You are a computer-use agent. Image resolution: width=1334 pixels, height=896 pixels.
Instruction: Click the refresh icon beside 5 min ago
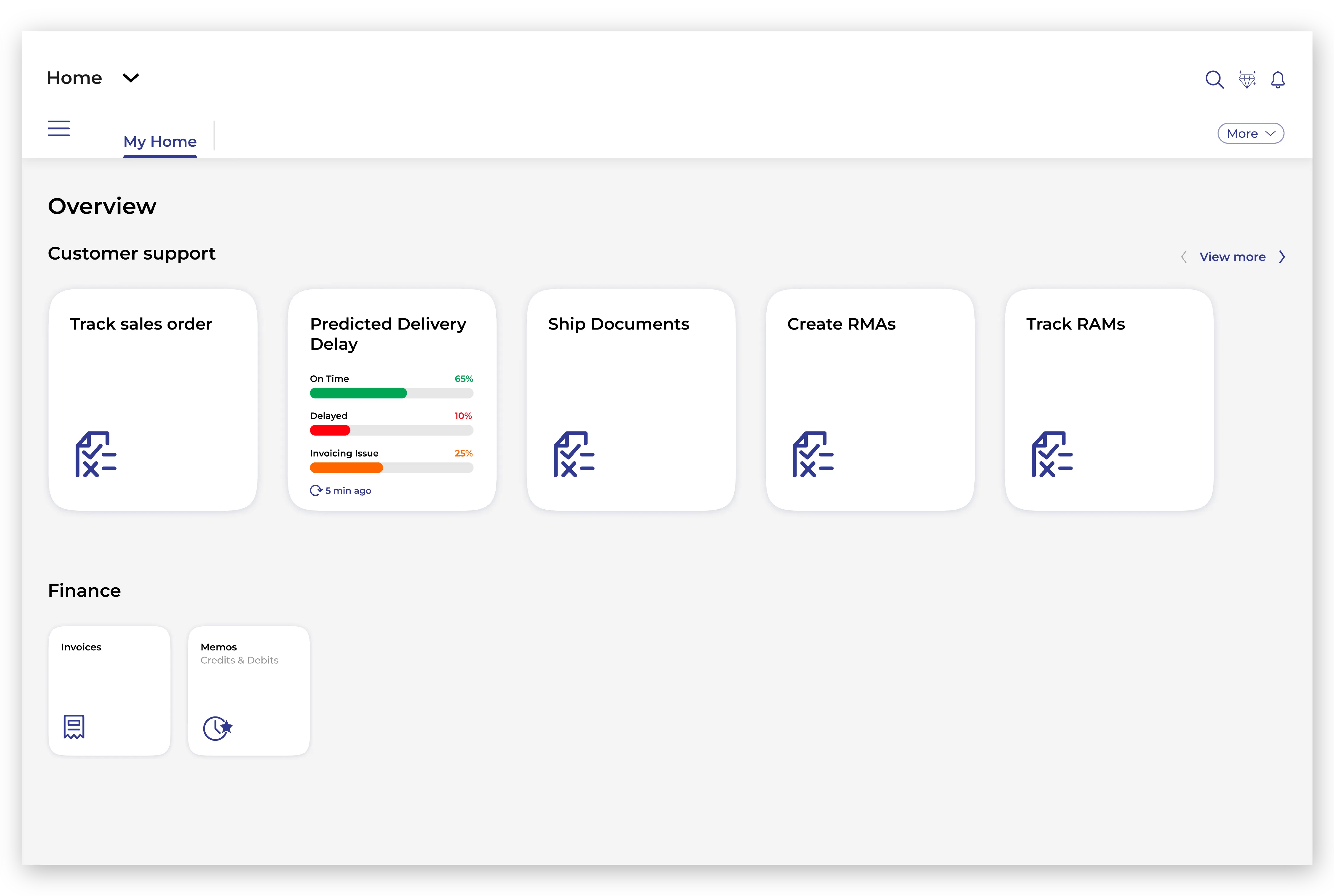[316, 490]
